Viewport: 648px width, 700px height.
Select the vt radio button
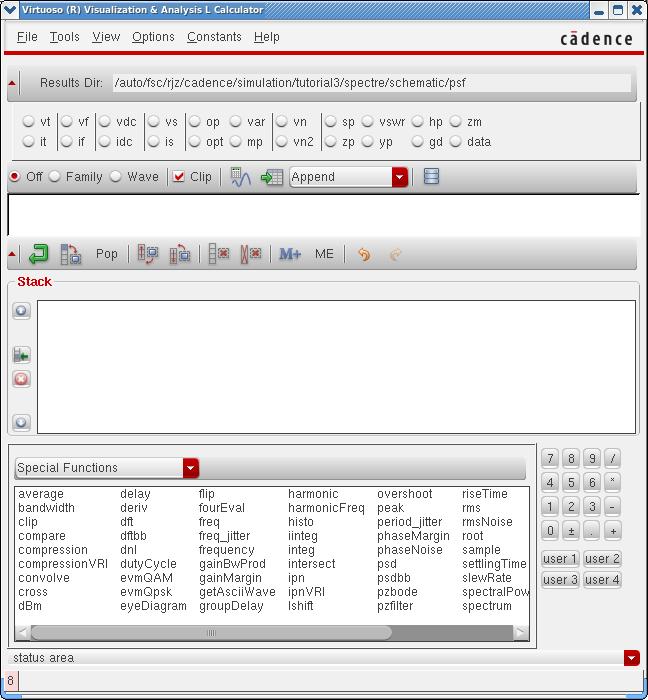click(29, 121)
